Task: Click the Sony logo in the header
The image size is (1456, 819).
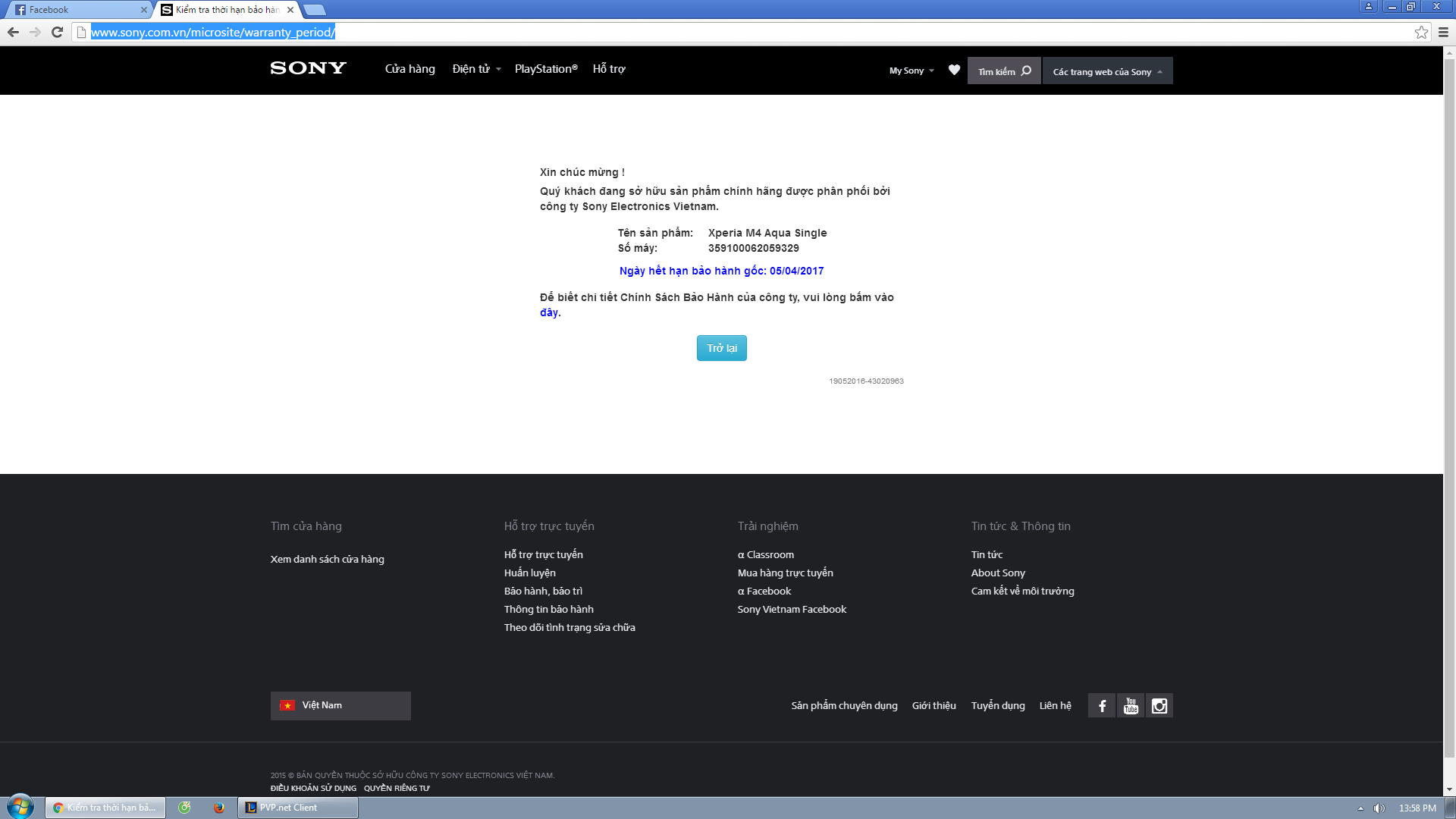Action: point(308,68)
